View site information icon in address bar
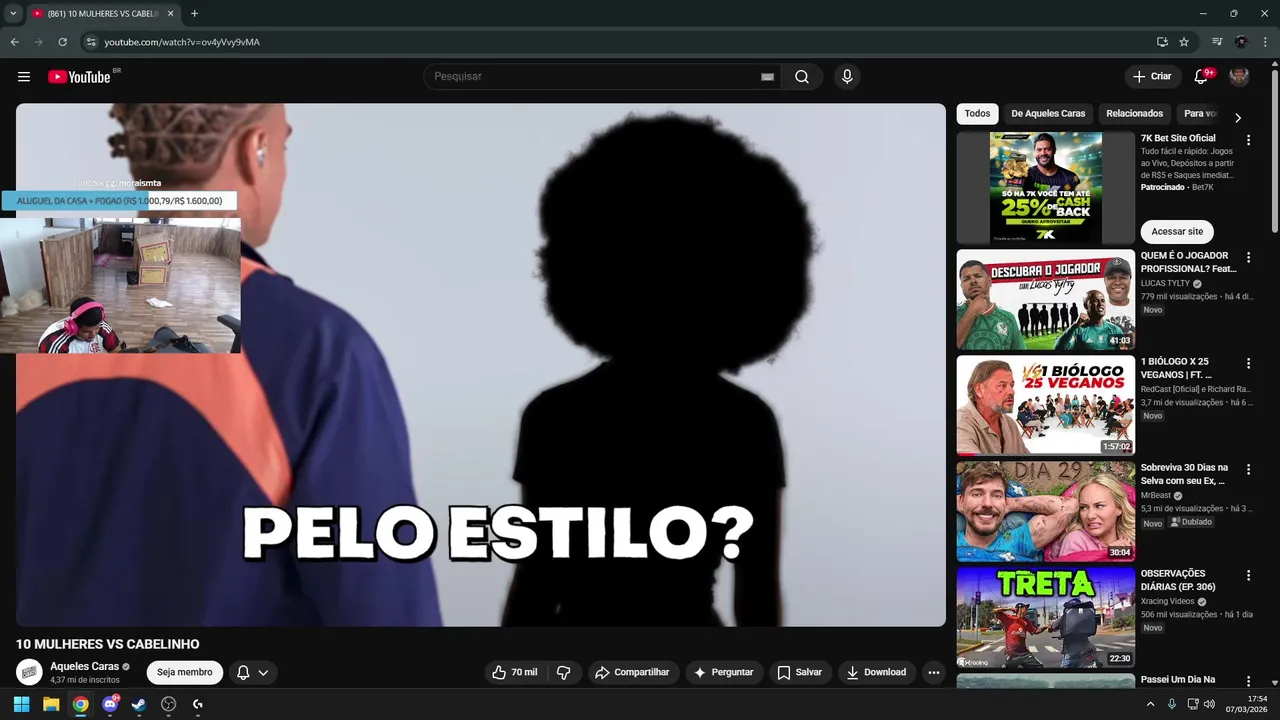Screen dimensions: 1280x720 (x=91, y=42)
